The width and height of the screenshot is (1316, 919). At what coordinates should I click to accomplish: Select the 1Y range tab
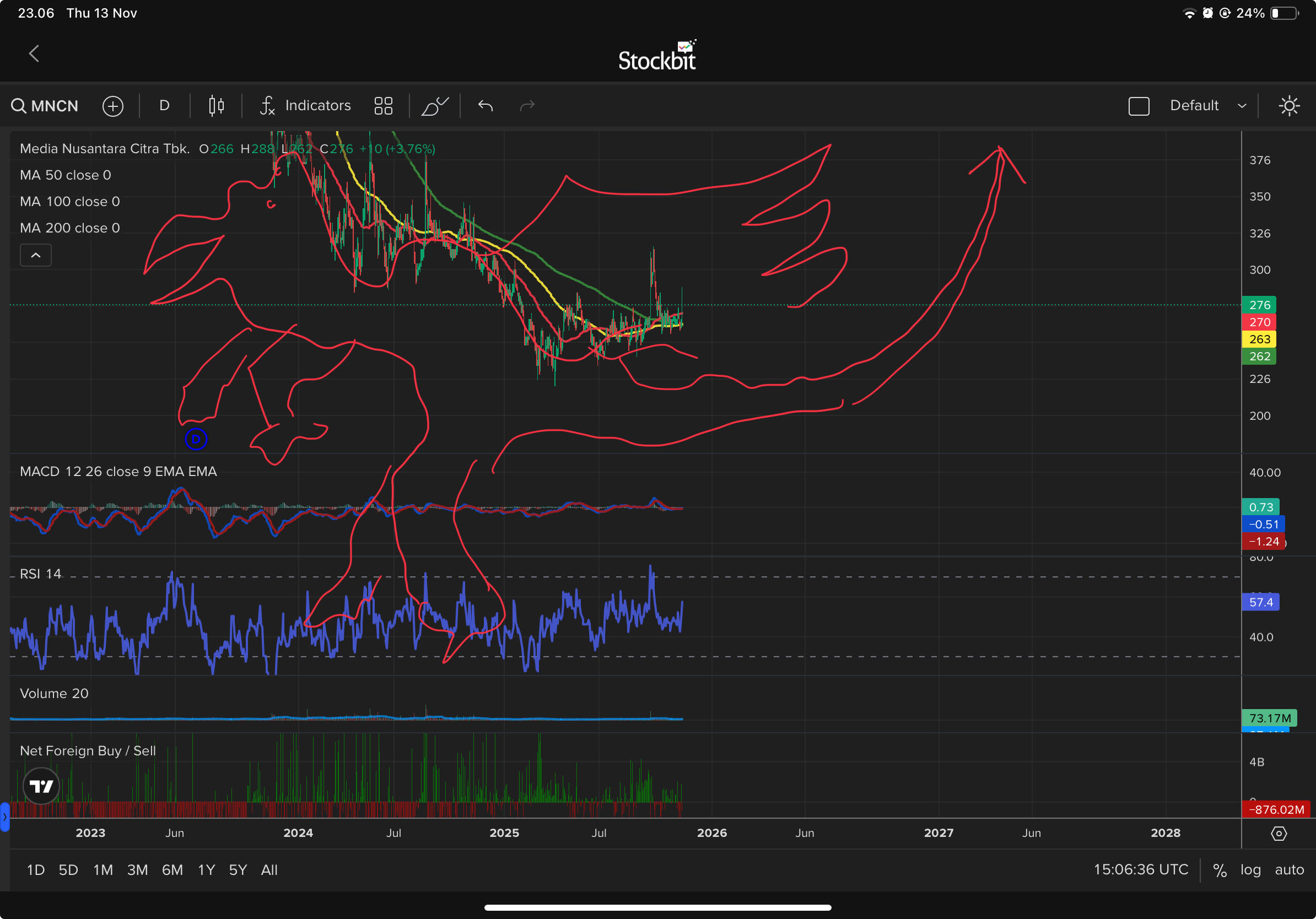point(206,870)
